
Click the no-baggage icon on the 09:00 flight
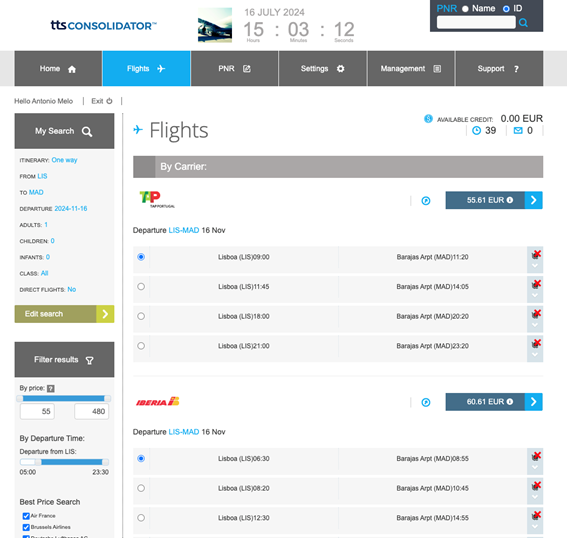[536, 255]
